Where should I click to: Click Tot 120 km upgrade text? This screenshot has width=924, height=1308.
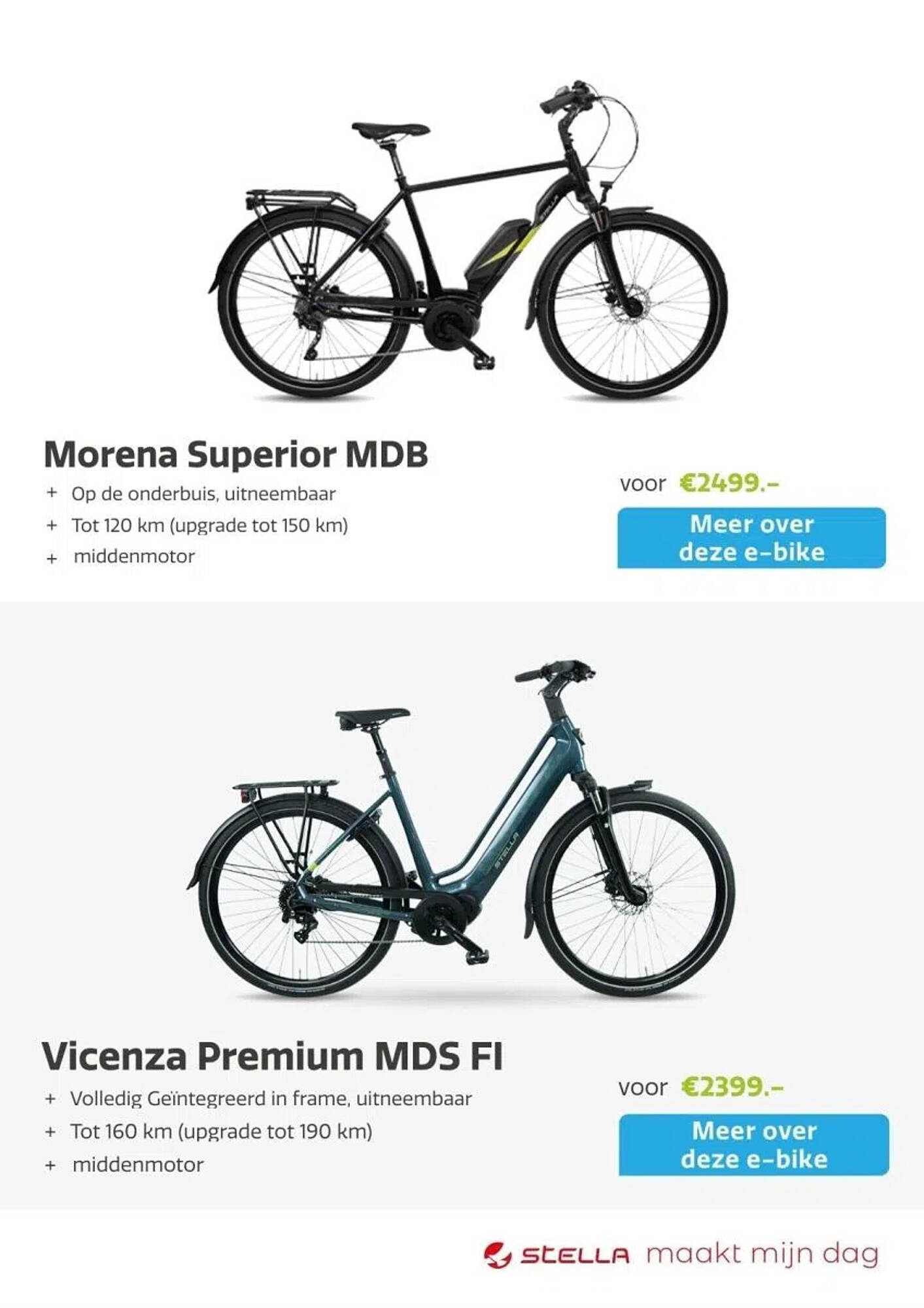(x=210, y=525)
